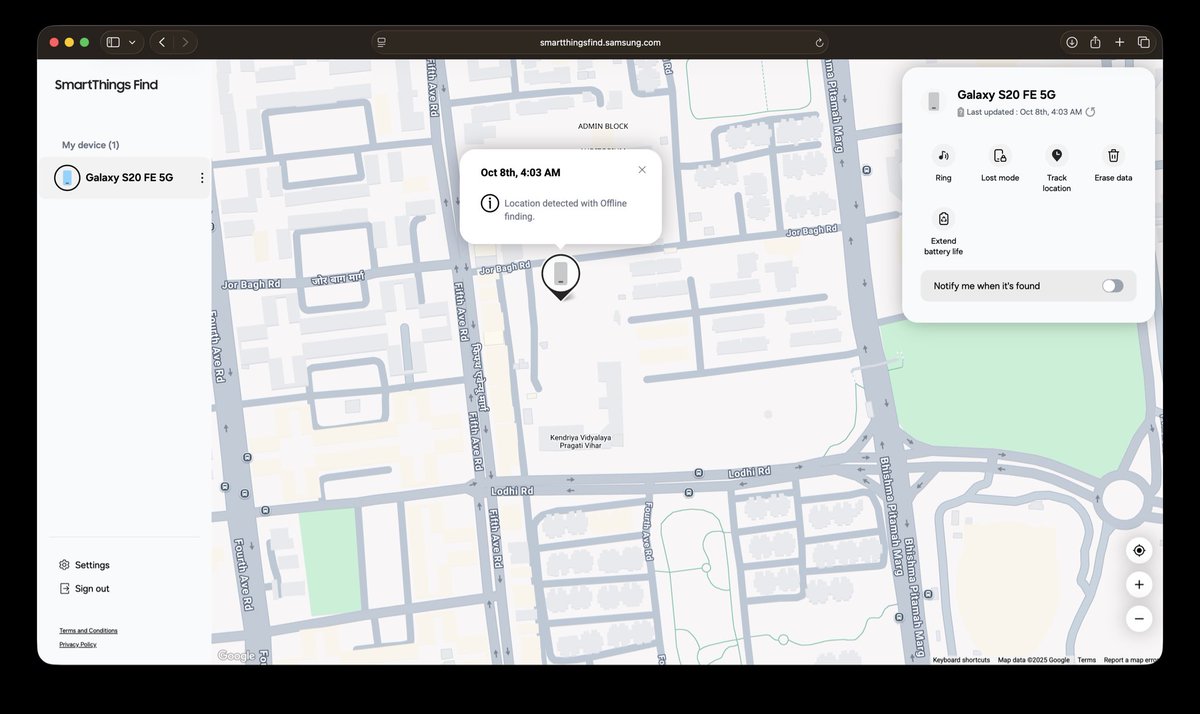The width and height of the screenshot is (1200, 714).
Task: Refresh the last updated location
Action: (1091, 112)
